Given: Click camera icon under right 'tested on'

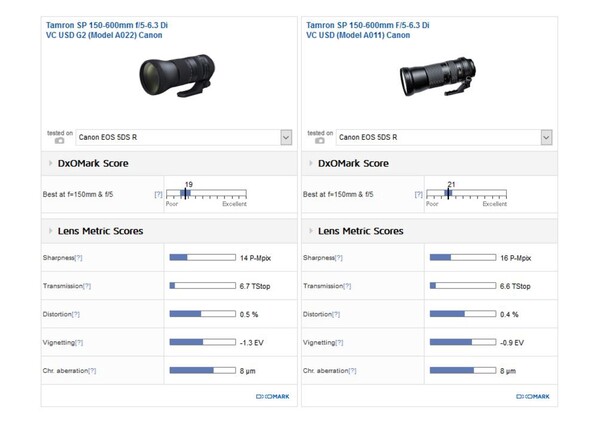Looking at the screenshot, I should 319,141.
